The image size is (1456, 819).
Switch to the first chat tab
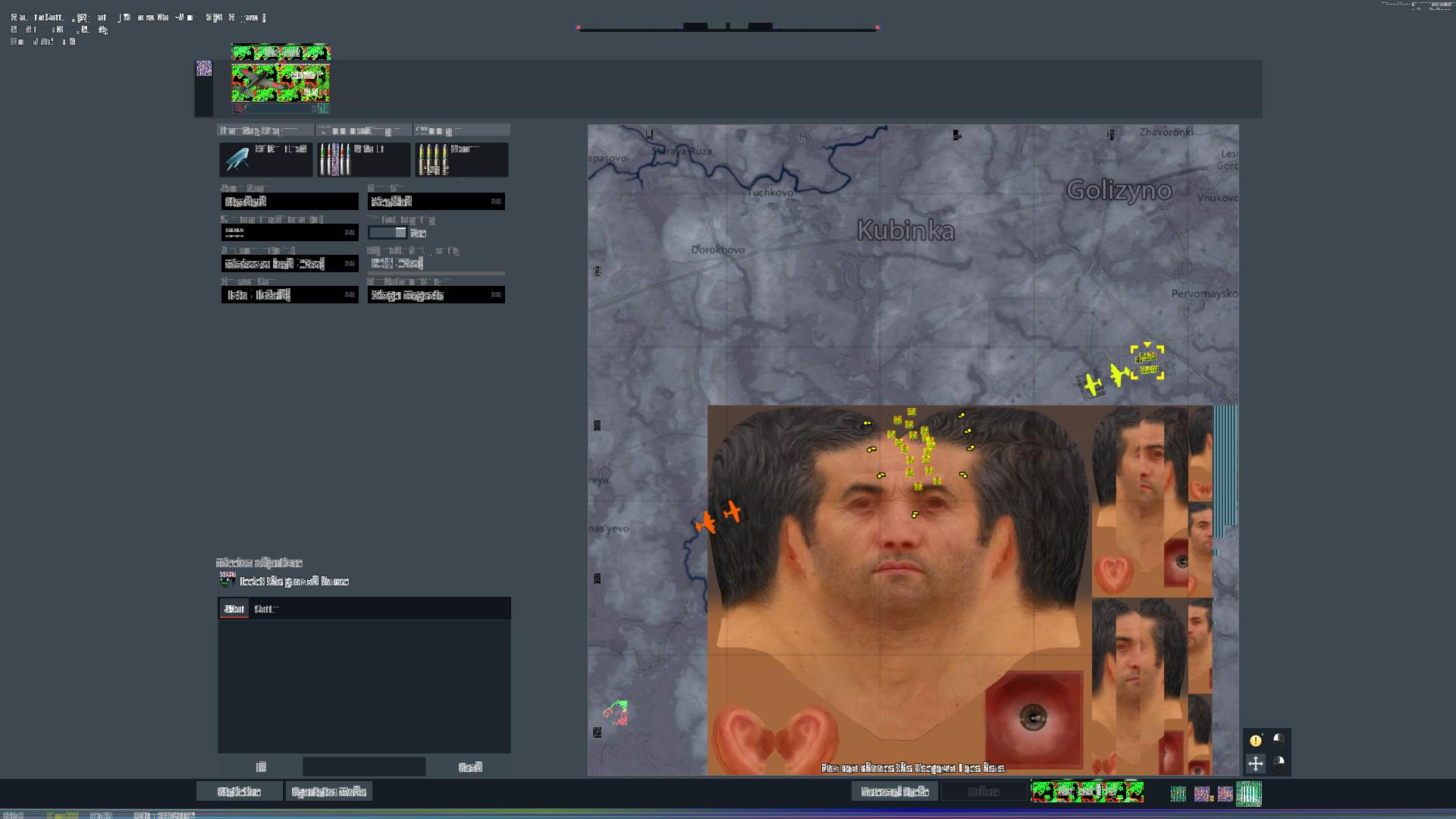(234, 609)
